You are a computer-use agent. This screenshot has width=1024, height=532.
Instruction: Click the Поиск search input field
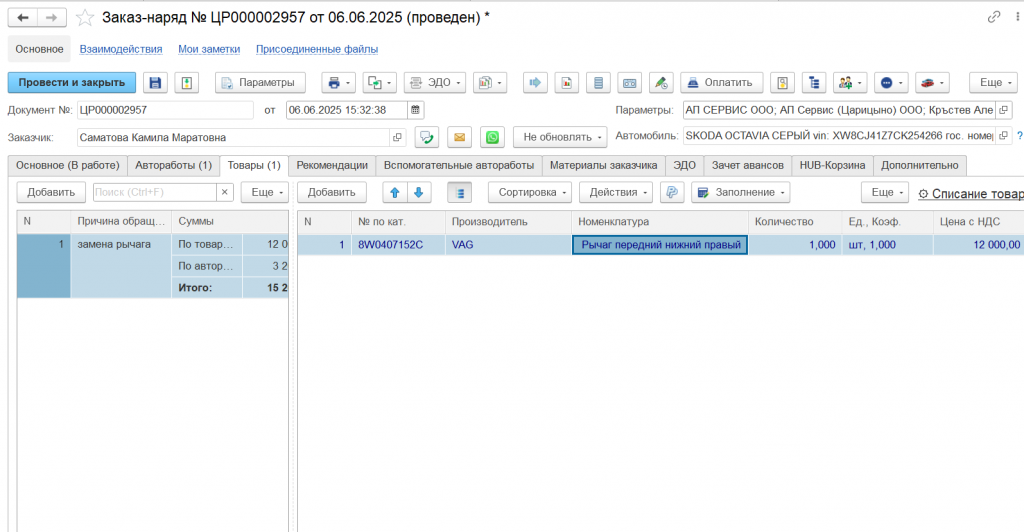(154, 192)
